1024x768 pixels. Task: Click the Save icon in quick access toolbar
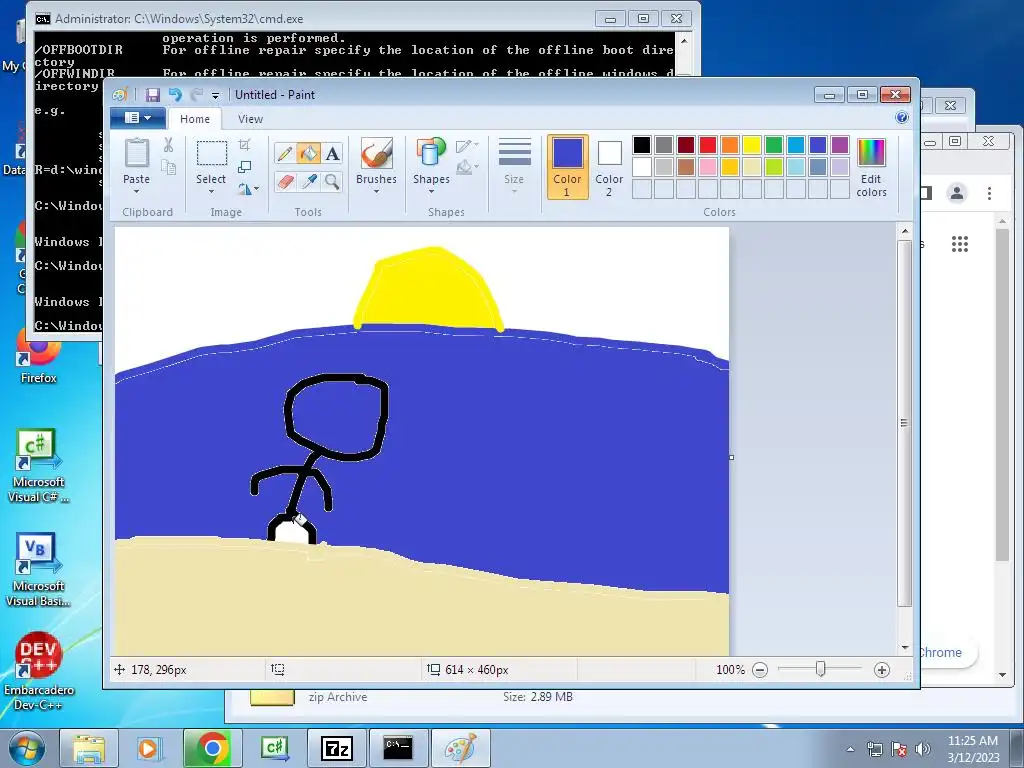152,95
